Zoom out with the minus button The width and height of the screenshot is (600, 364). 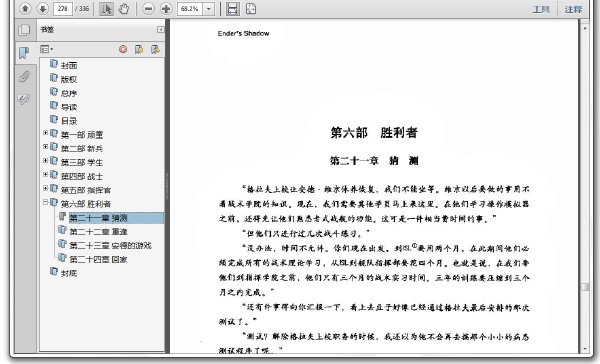148,8
